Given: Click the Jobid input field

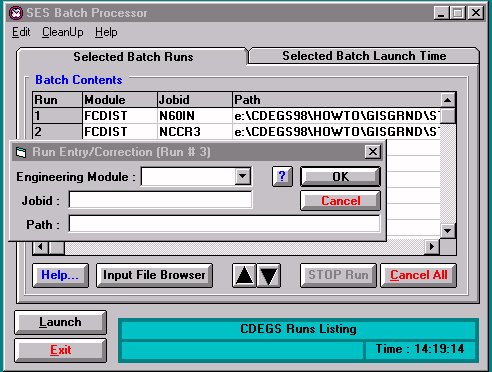Looking at the screenshot, I should (x=160, y=200).
